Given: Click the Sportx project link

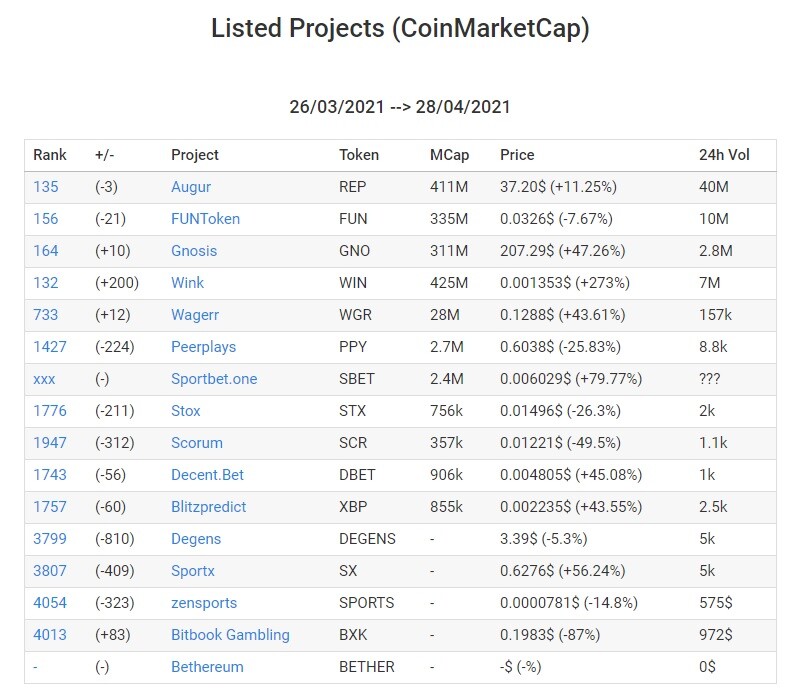Looking at the screenshot, I should (x=193, y=571).
